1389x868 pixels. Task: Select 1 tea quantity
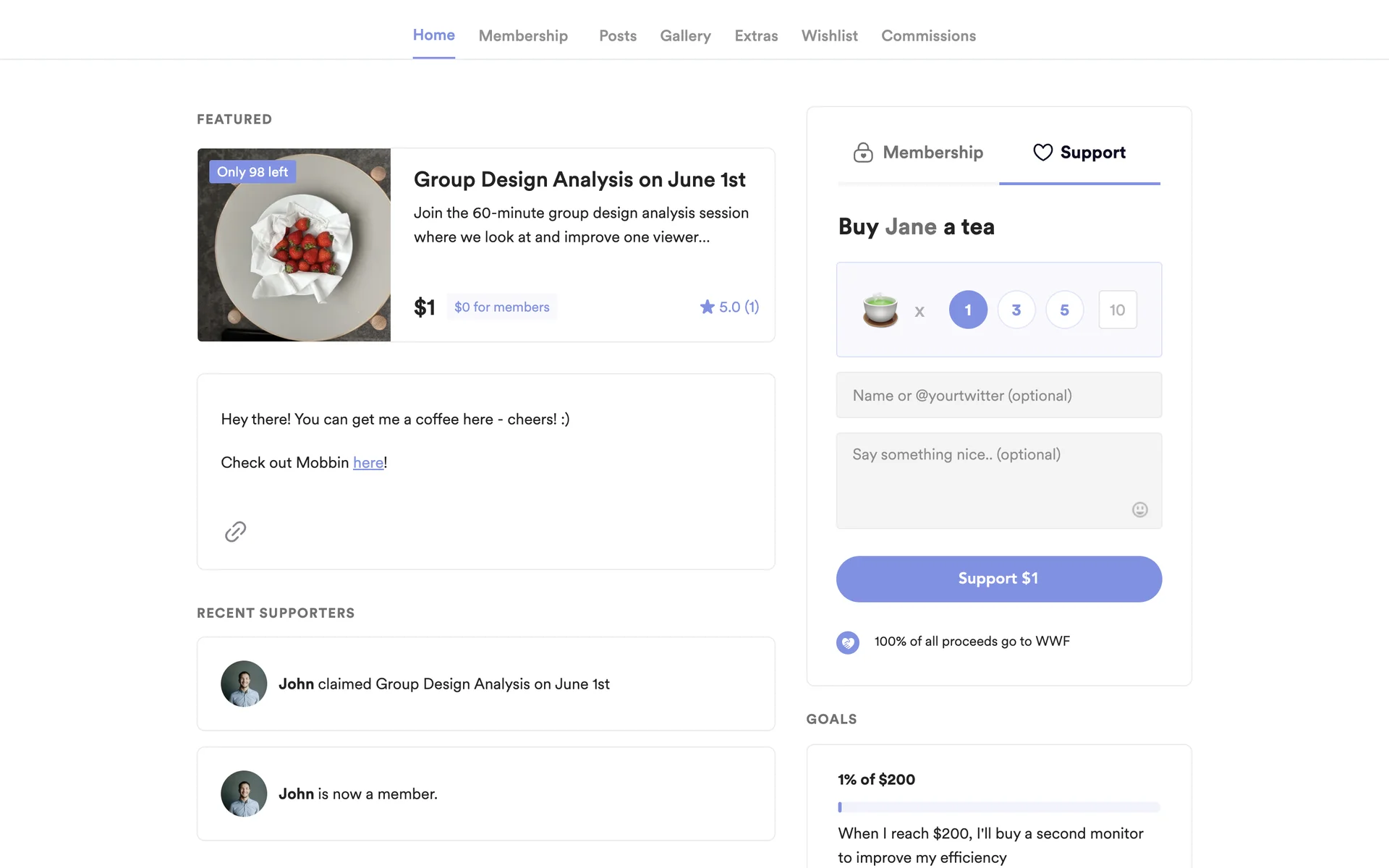click(968, 310)
